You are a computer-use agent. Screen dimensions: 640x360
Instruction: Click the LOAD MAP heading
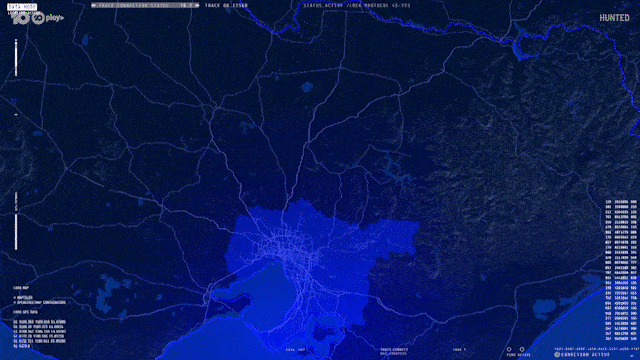(x=21, y=288)
